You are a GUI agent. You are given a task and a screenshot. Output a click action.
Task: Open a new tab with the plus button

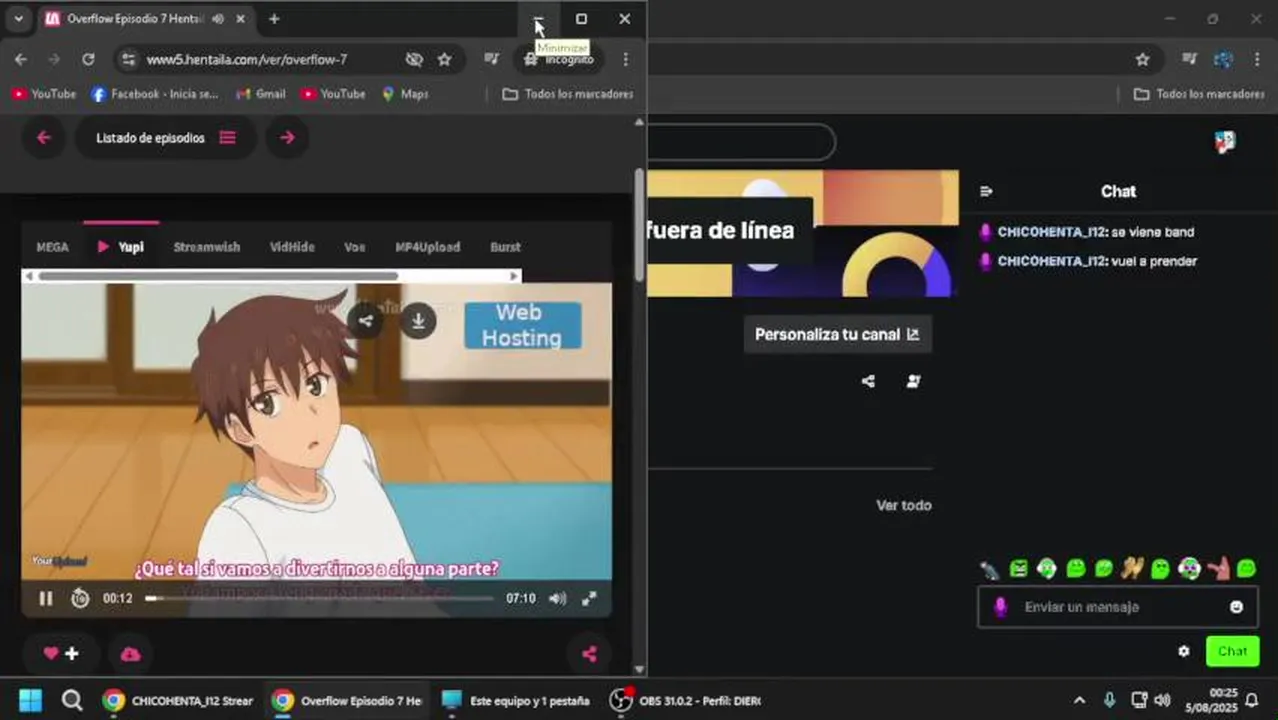click(274, 19)
